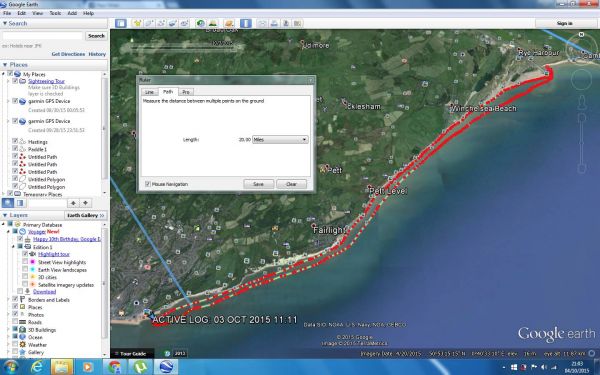Collapse the Search panel triangle

(x=5, y=23)
